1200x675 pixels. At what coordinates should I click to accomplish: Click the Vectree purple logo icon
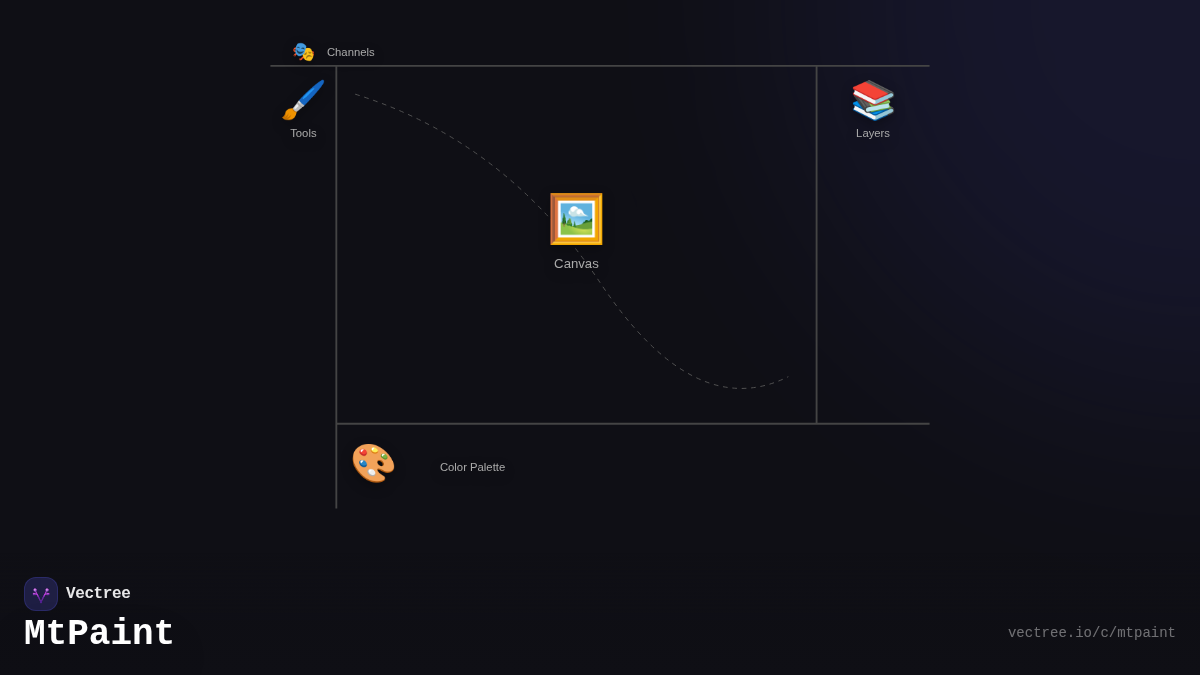tap(41, 594)
